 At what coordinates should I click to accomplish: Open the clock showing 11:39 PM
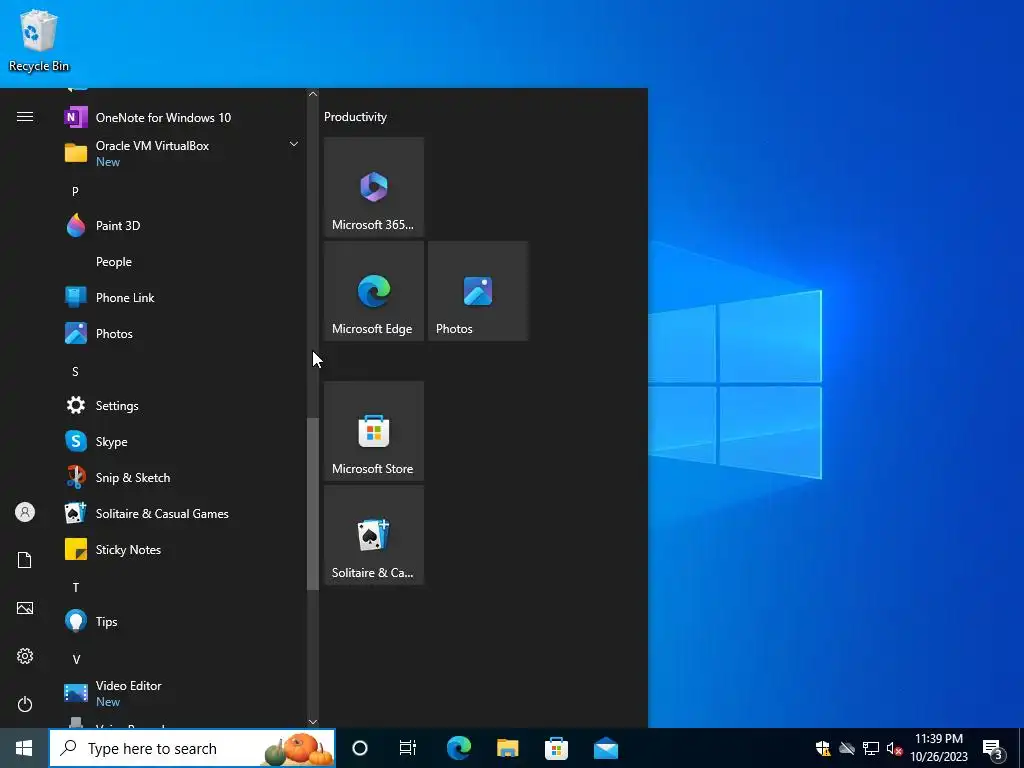point(939,748)
